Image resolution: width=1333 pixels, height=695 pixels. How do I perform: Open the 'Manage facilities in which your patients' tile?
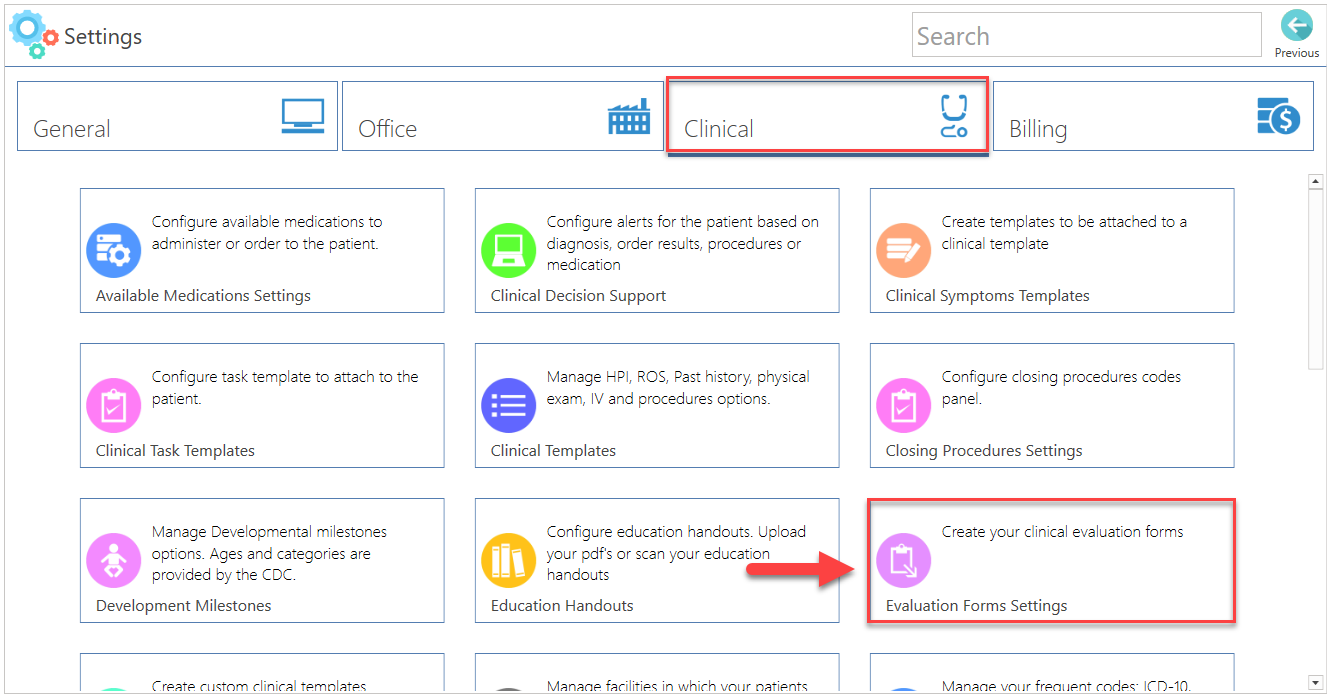(657, 673)
